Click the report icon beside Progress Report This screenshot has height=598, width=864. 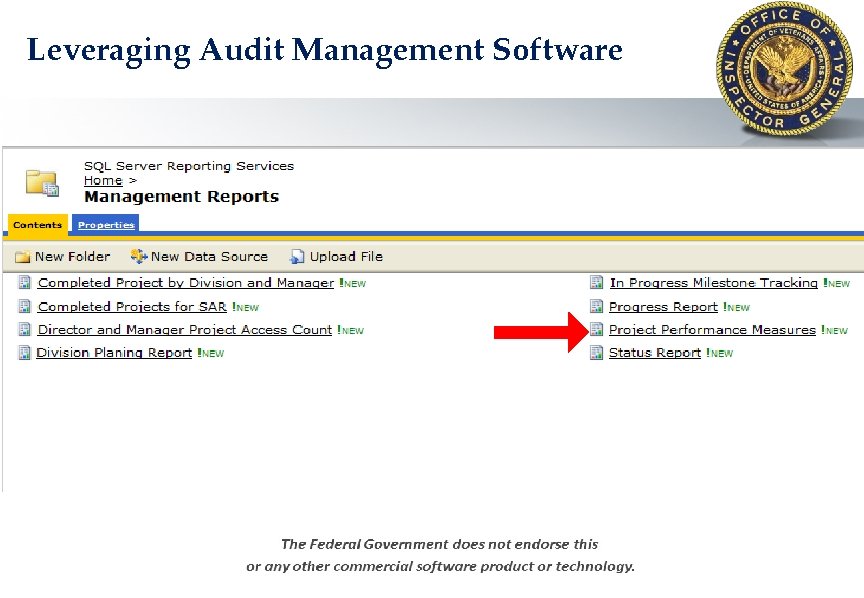596,306
